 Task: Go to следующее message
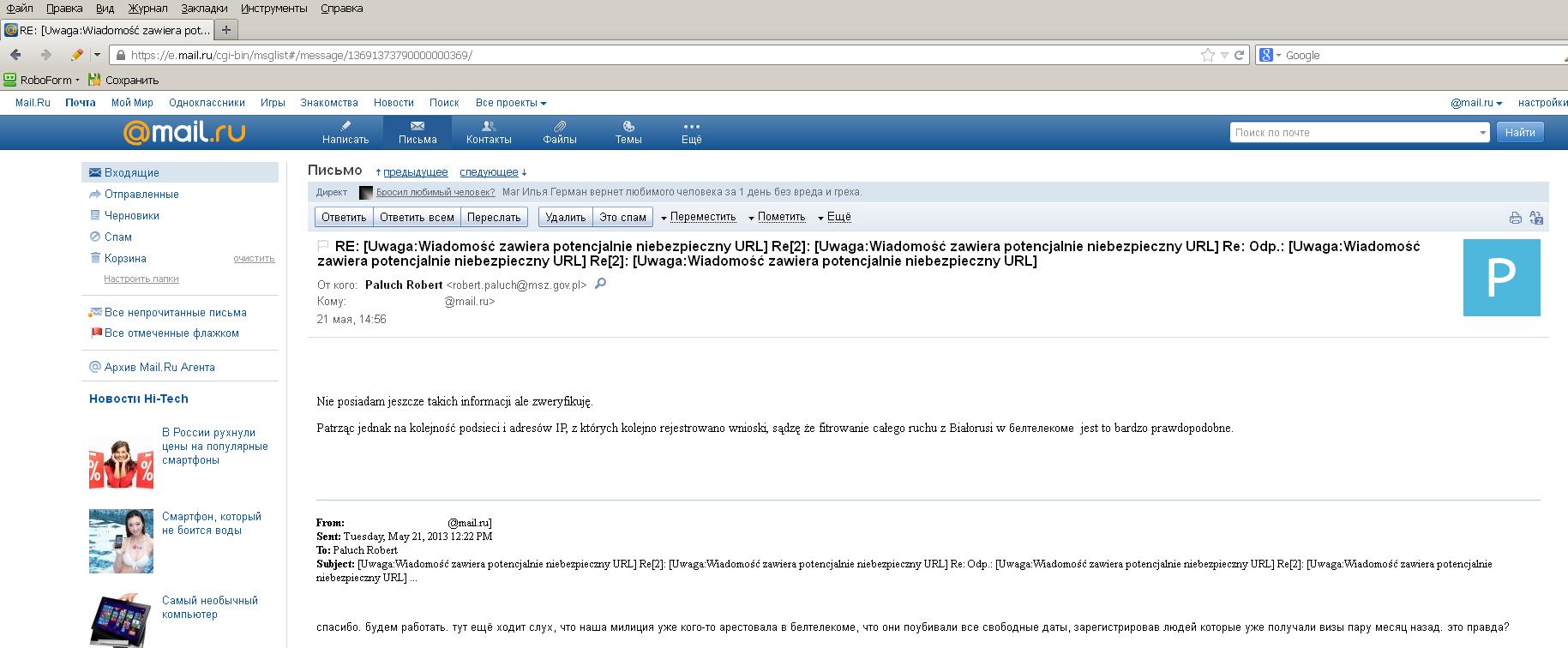coord(489,171)
